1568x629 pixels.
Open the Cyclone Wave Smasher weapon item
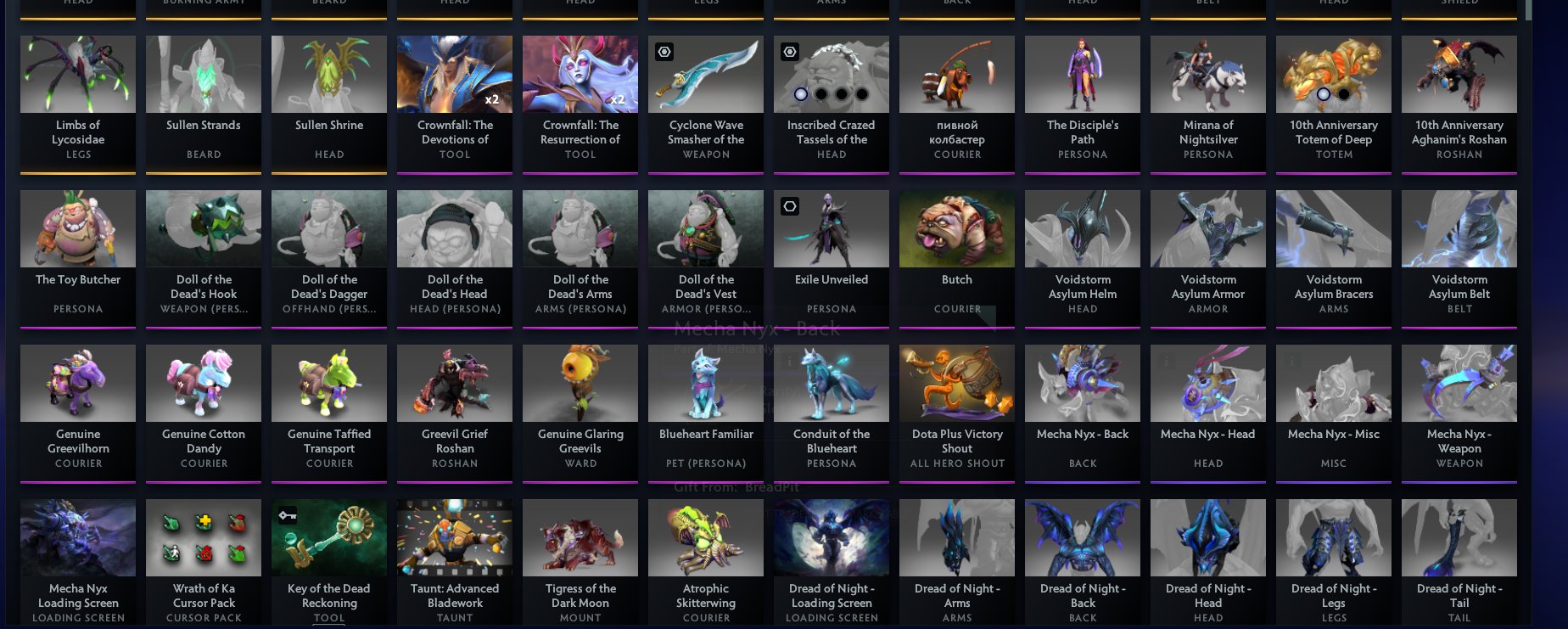[706, 104]
